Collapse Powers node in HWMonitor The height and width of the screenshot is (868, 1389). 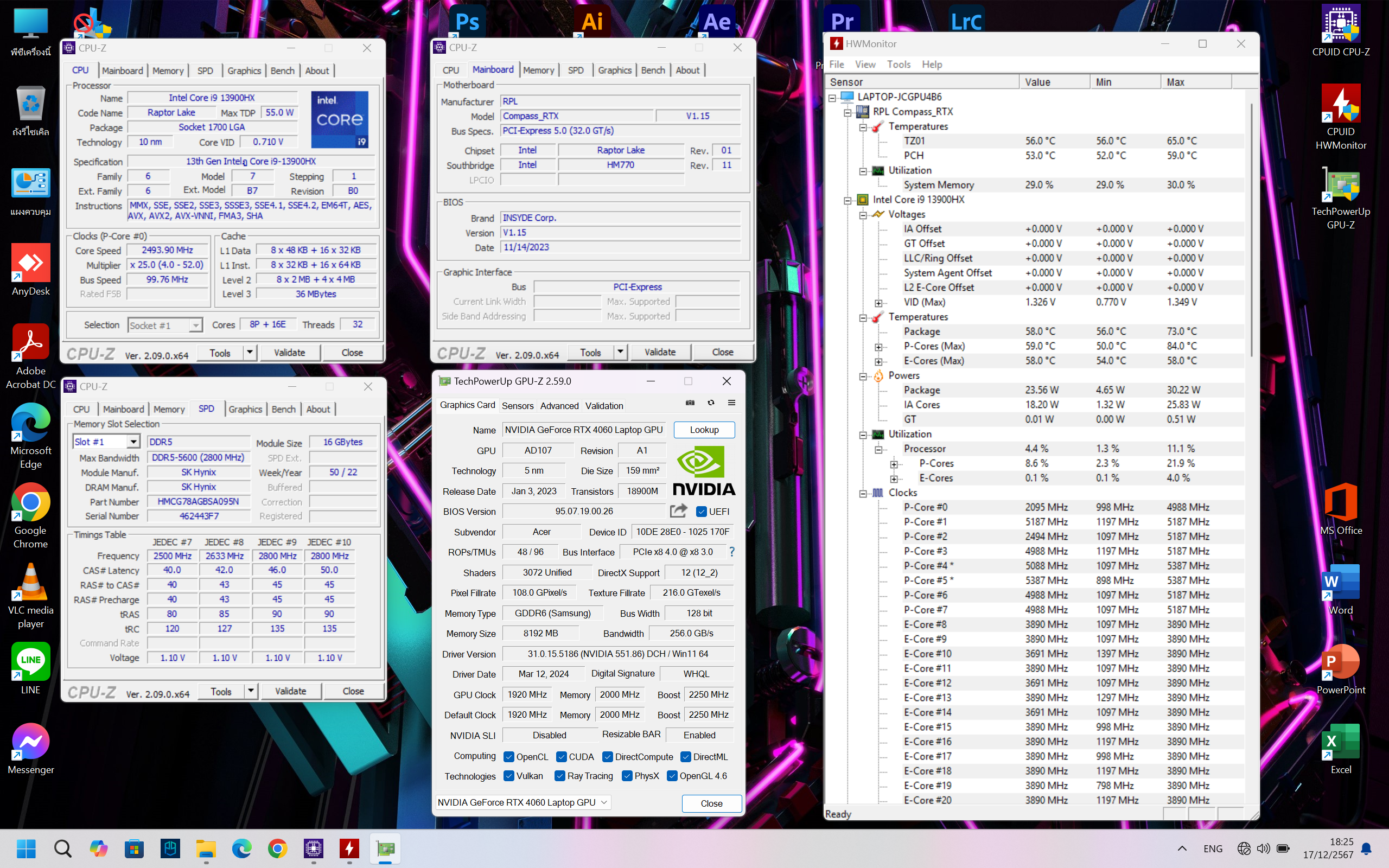tap(863, 376)
